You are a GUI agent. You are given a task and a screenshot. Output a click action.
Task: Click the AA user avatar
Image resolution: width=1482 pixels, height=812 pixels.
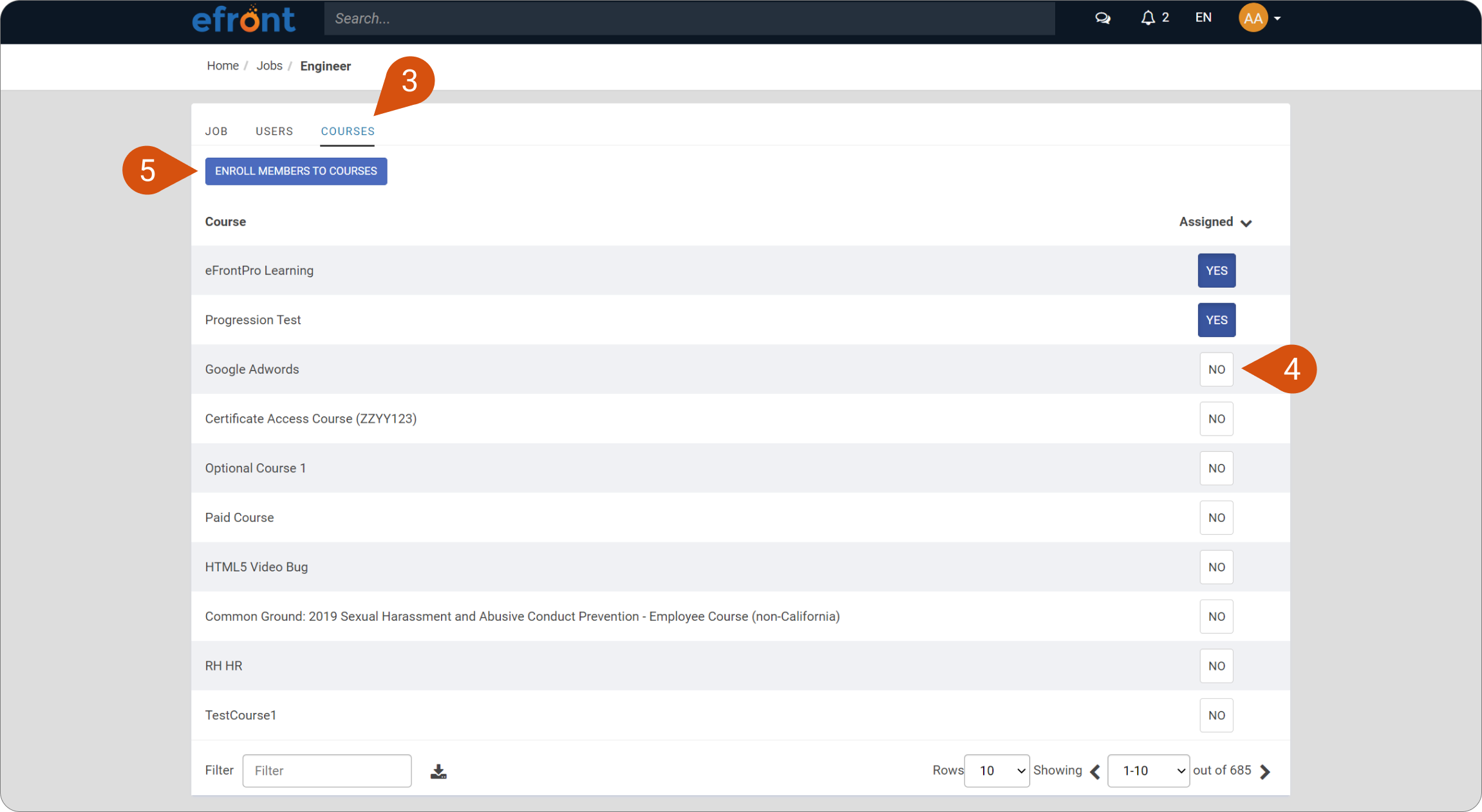(1253, 18)
